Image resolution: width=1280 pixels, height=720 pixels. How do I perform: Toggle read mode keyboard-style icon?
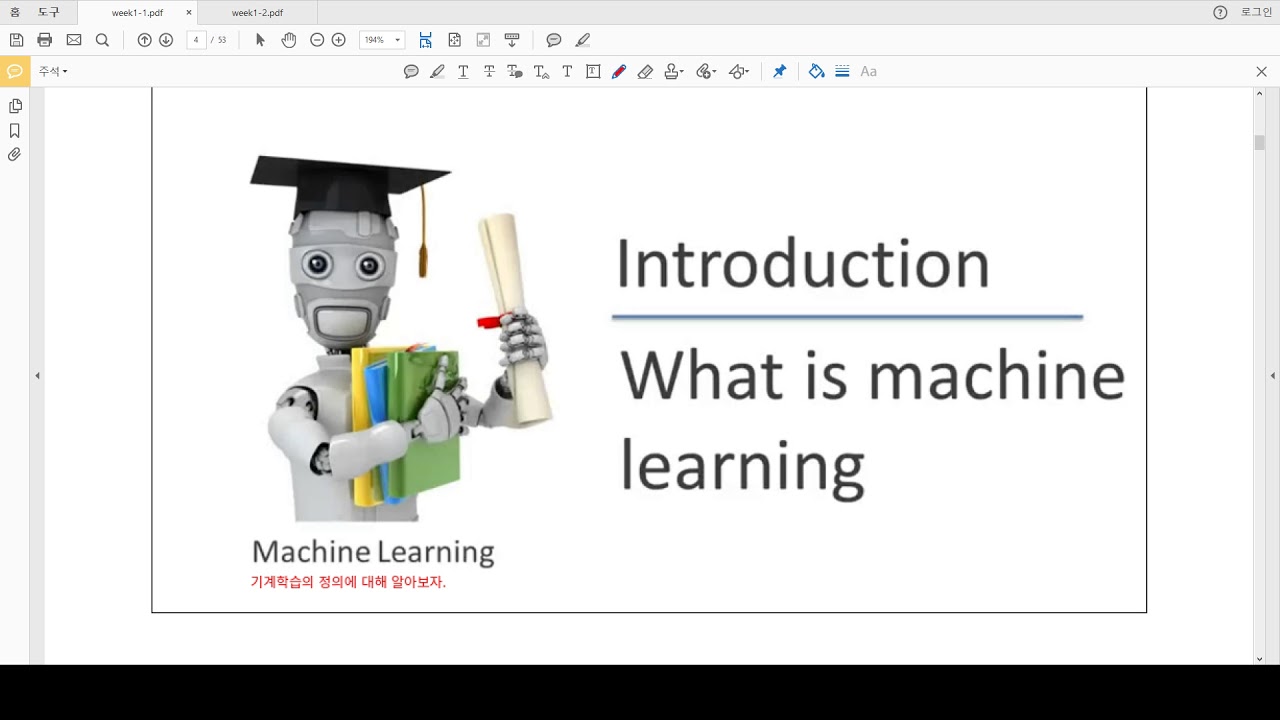point(512,40)
